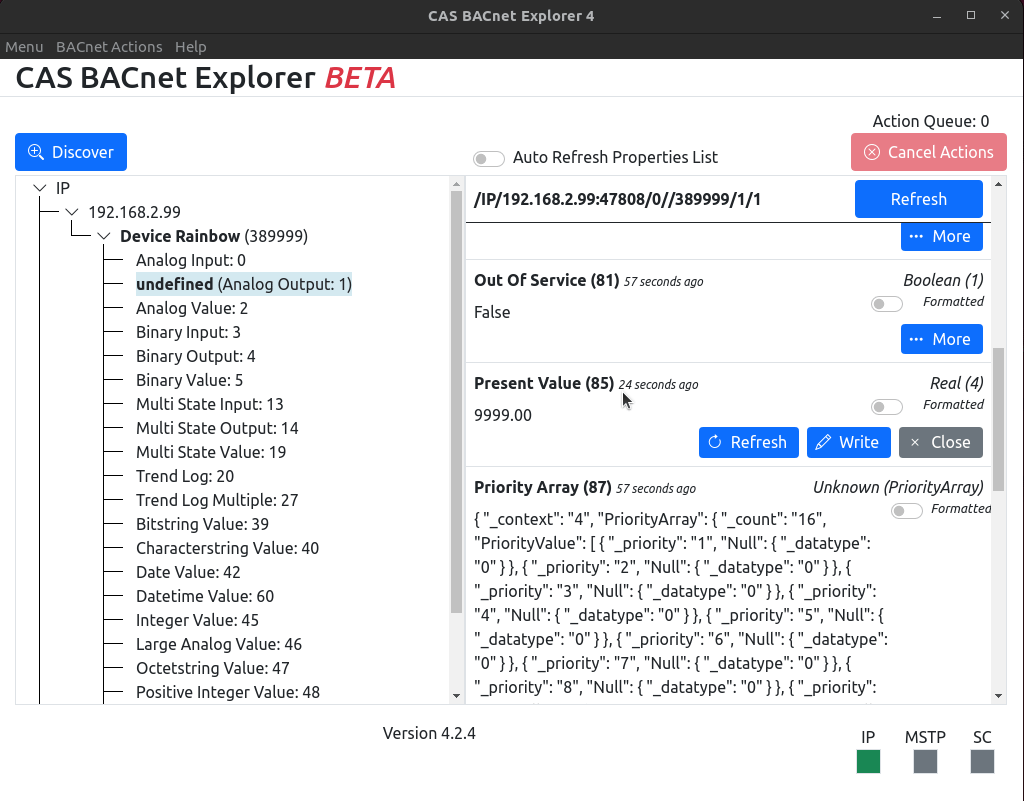Minimize the CAS BACnet Explorer window

[x=937, y=16]
